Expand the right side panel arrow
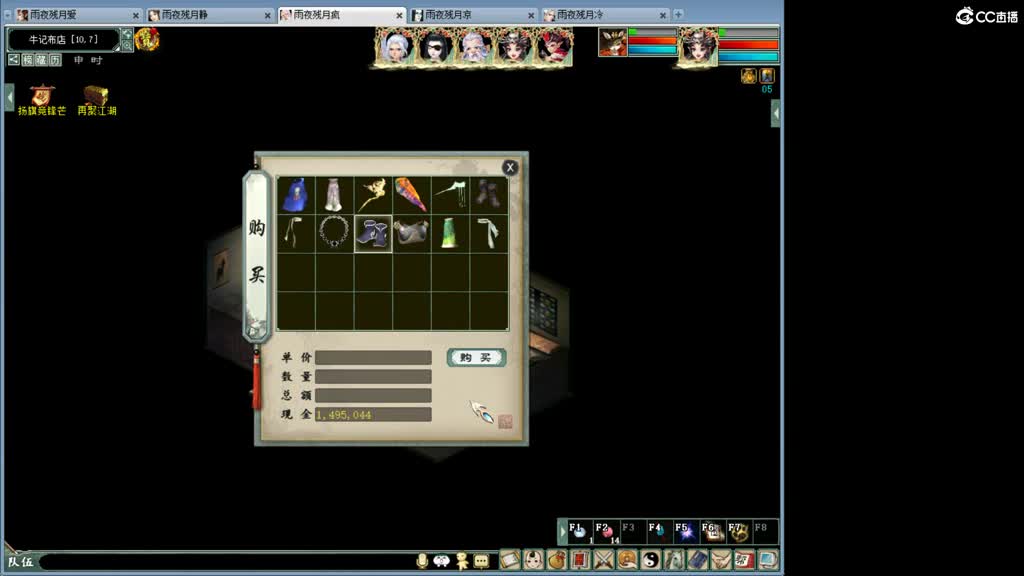The height and width of the screenshot is (576, 1024). click(776, 114)
